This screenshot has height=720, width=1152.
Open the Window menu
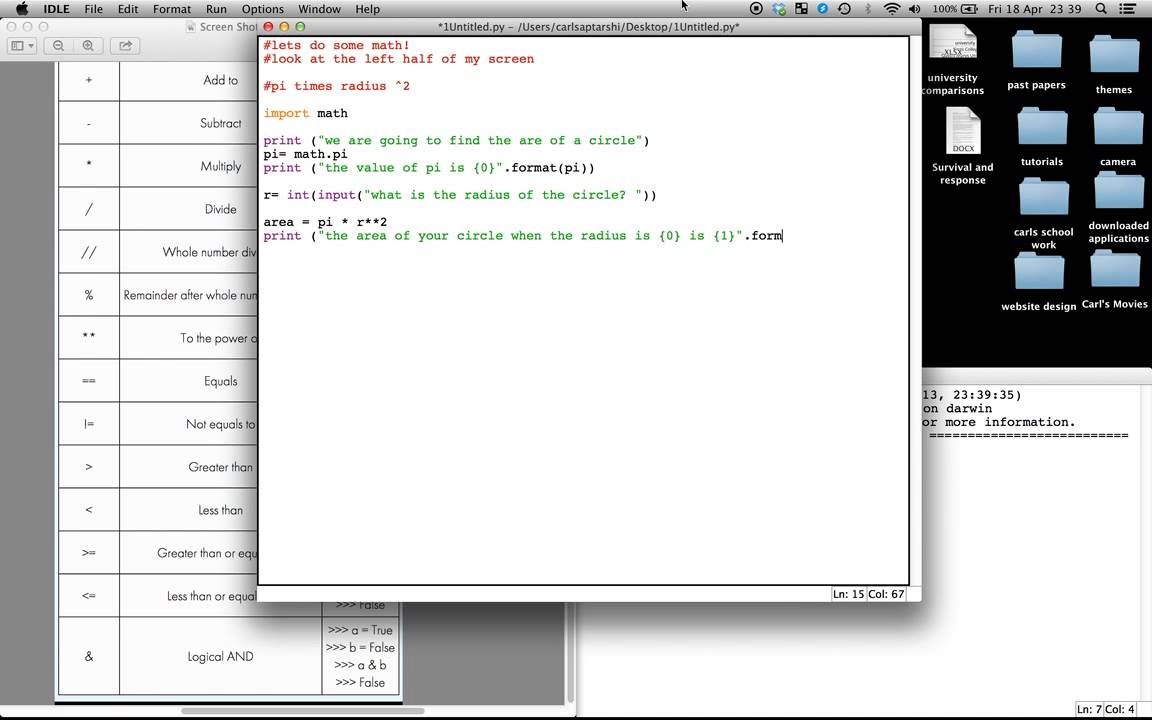tap(319, 9)
